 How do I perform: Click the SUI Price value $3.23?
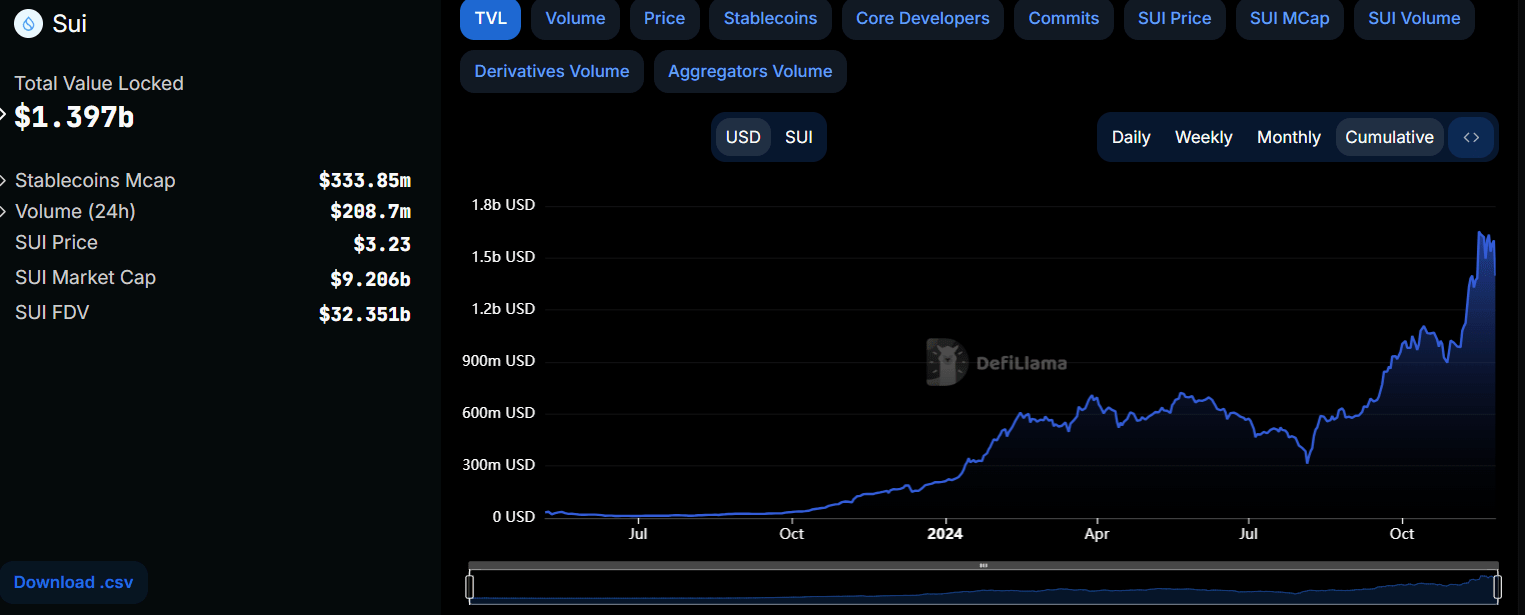382,244
